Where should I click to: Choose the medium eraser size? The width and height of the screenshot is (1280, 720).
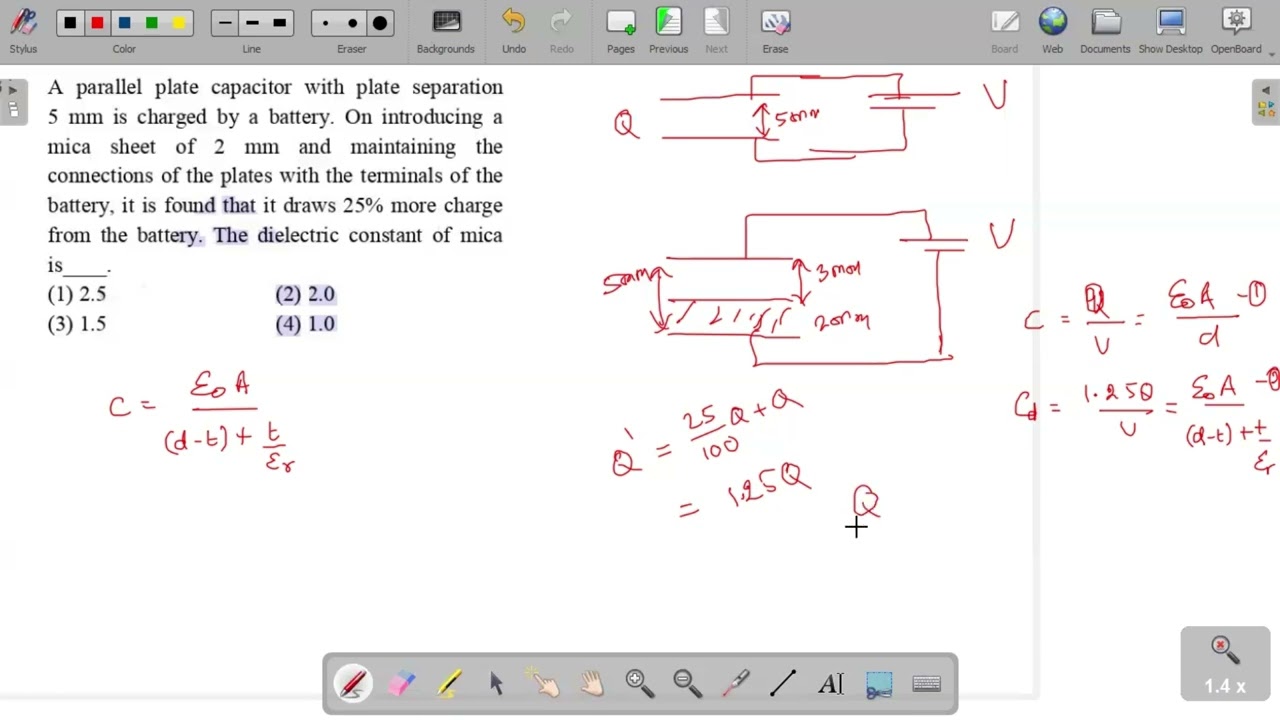tap(352, 23)
